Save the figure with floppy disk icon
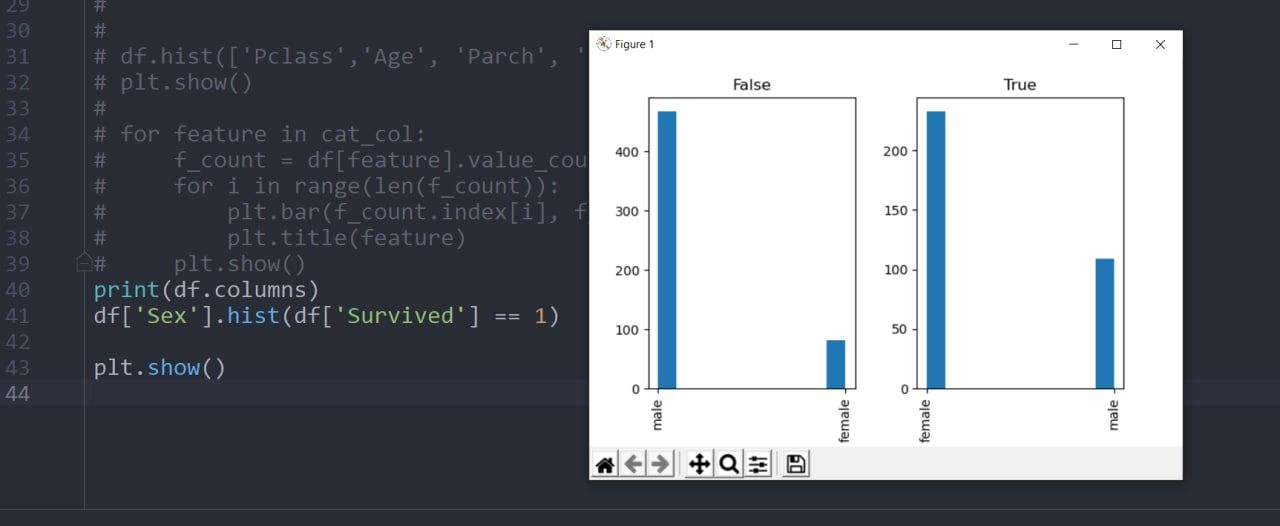The width and height of the screenshot is (1280, 526). click(x=796, y=464)
